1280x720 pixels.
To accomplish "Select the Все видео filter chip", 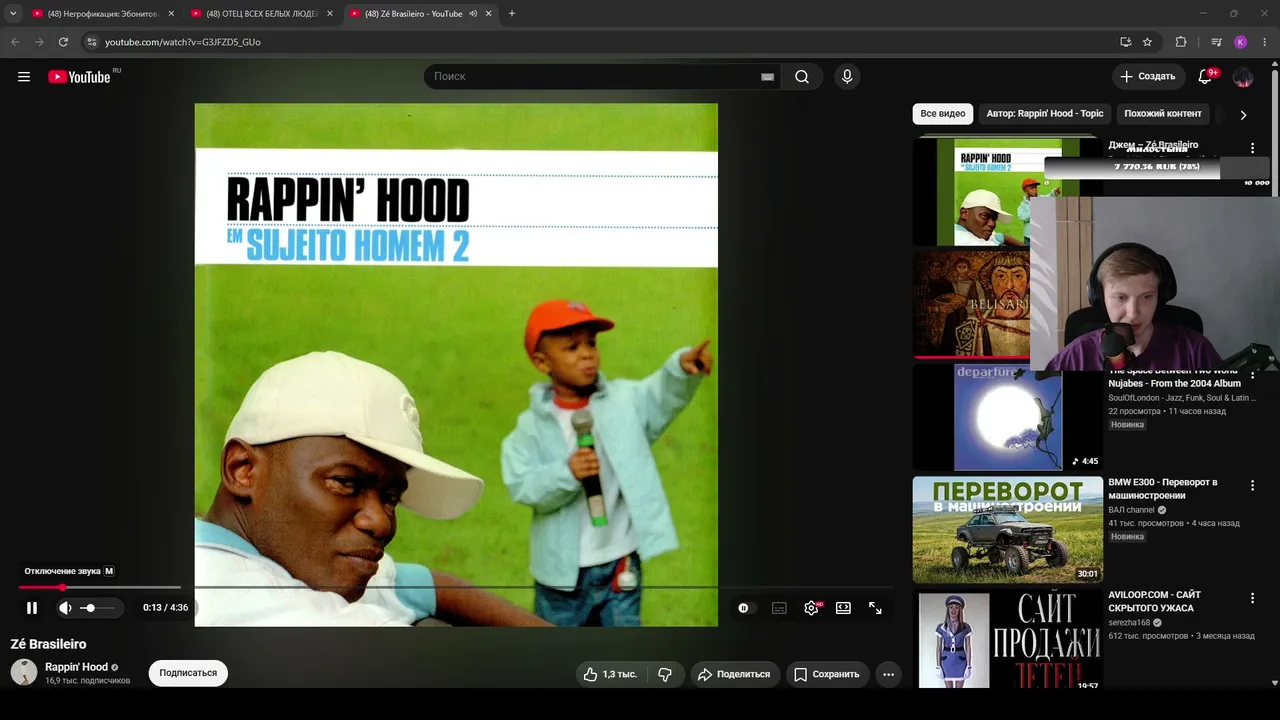I will coord(943,114).
